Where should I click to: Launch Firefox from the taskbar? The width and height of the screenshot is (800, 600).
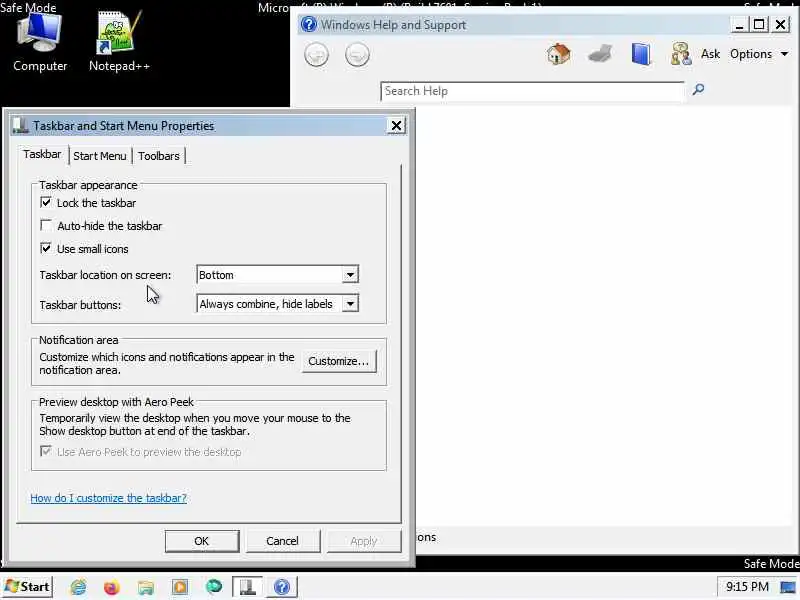click(x=112, y=587)
